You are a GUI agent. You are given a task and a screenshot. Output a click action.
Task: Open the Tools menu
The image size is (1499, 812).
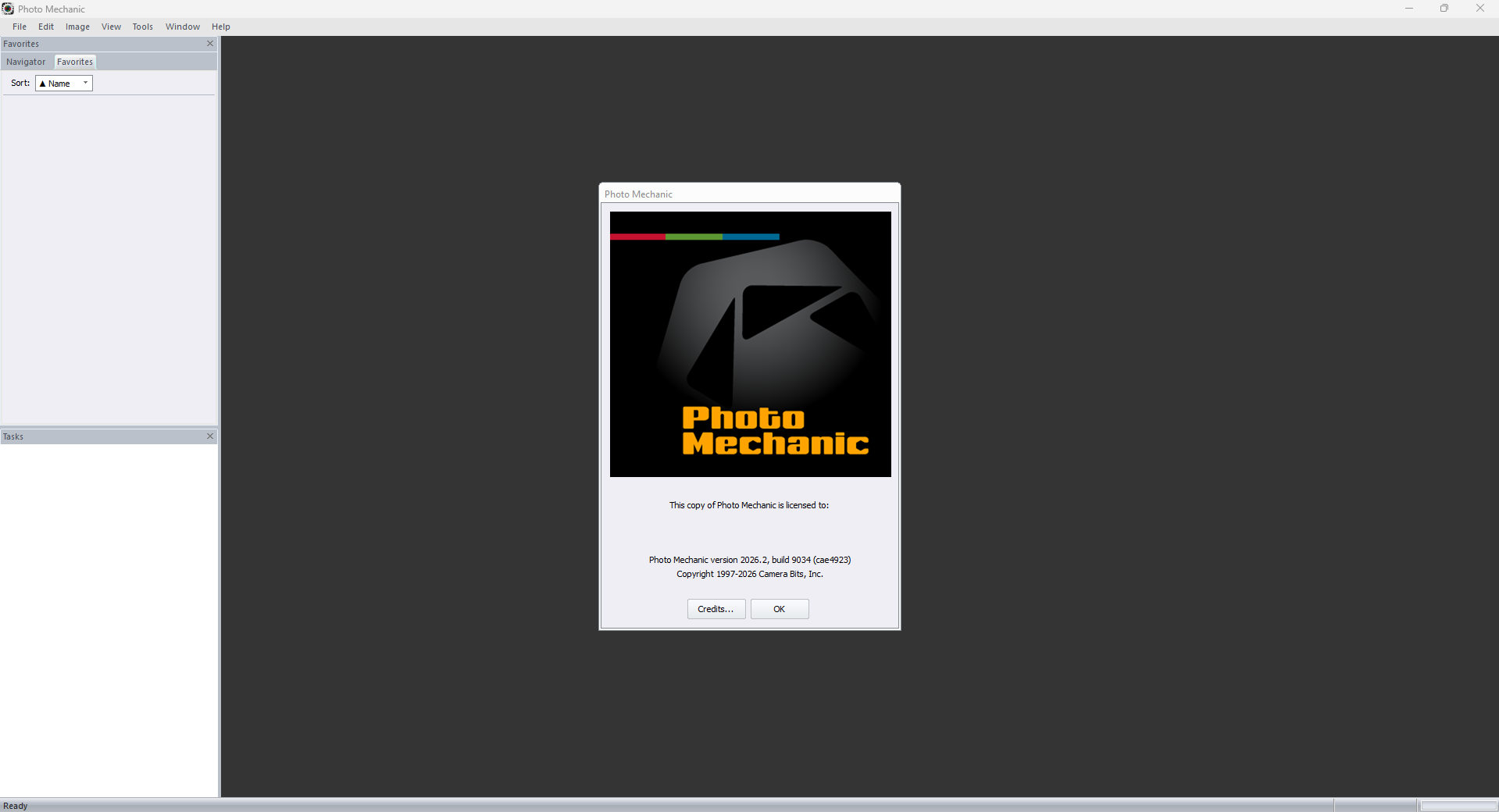coord(143,27)
